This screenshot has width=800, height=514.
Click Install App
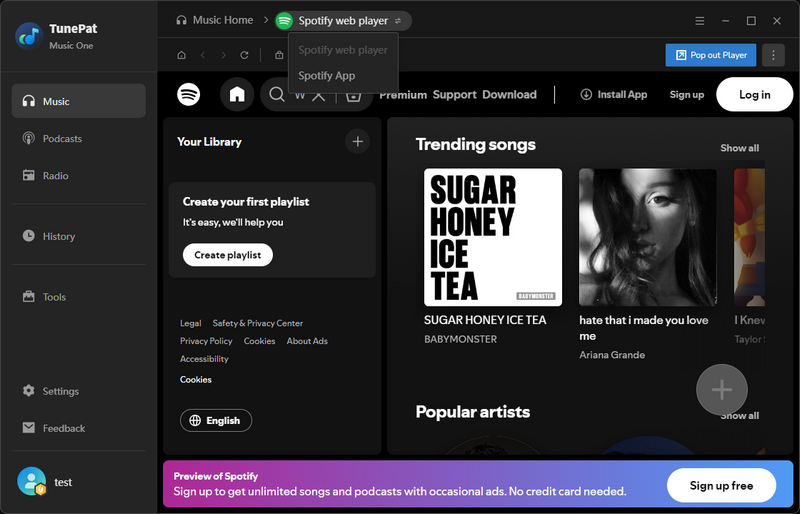point(614,94)
